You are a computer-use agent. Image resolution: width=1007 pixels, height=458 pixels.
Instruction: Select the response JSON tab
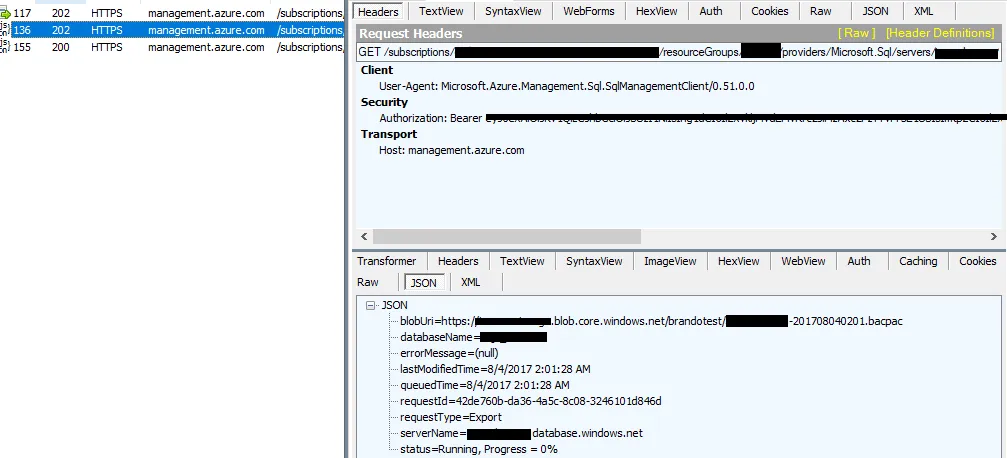(423, 283)
